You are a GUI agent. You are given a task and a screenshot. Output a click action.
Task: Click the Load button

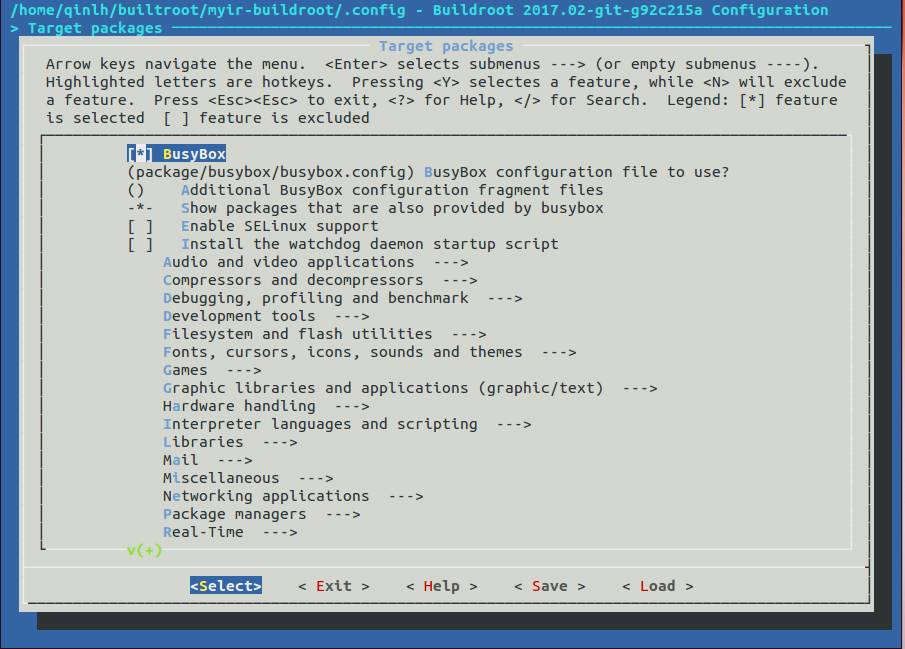click(657, 586)
